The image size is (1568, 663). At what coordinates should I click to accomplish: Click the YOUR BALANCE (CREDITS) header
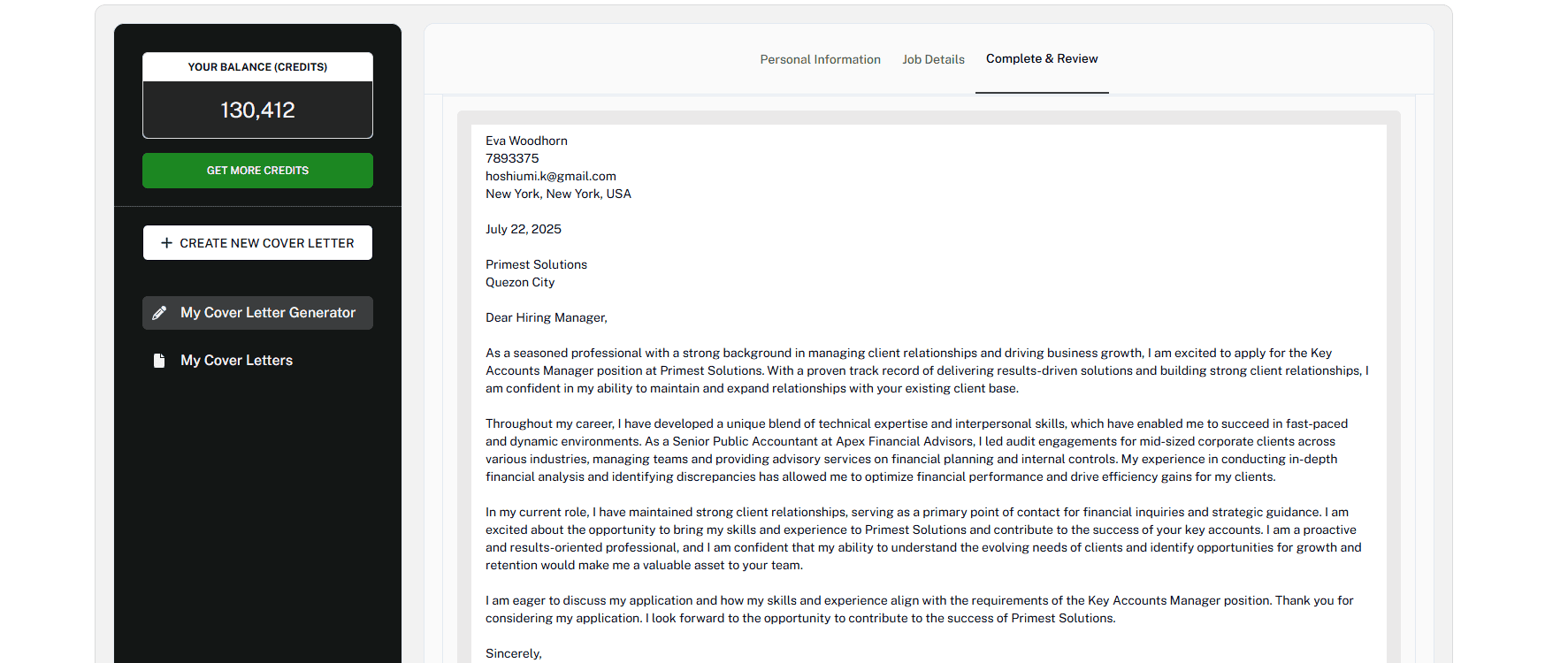(257, 67)
